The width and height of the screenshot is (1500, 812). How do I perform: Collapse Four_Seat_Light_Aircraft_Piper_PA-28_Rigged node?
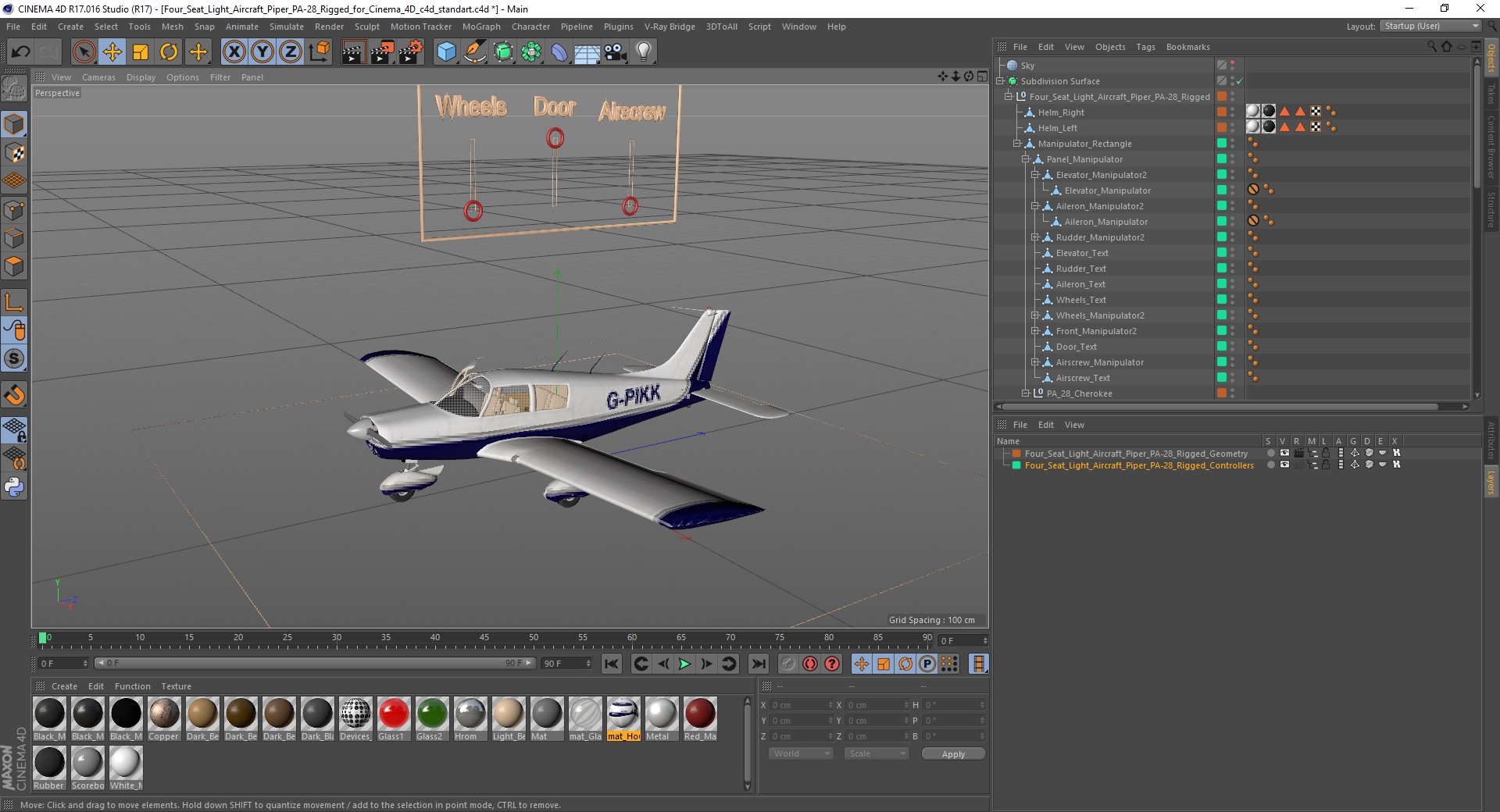tap(1009, 97)
